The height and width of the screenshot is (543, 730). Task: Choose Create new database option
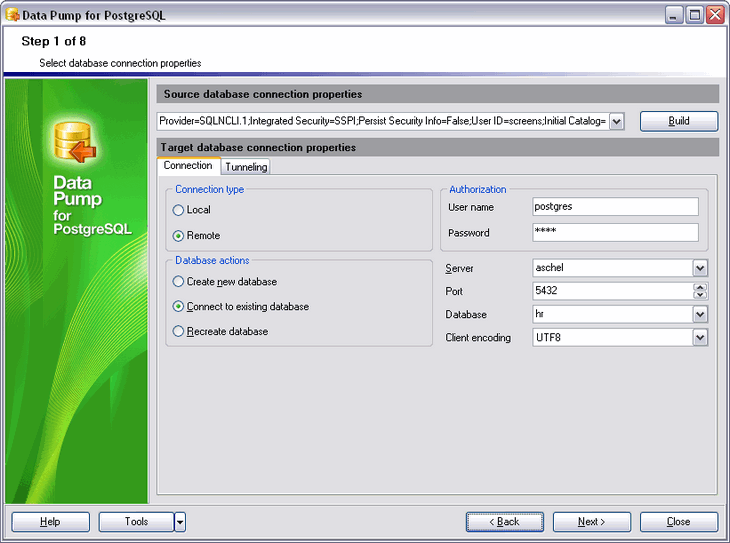coord(179,282)
